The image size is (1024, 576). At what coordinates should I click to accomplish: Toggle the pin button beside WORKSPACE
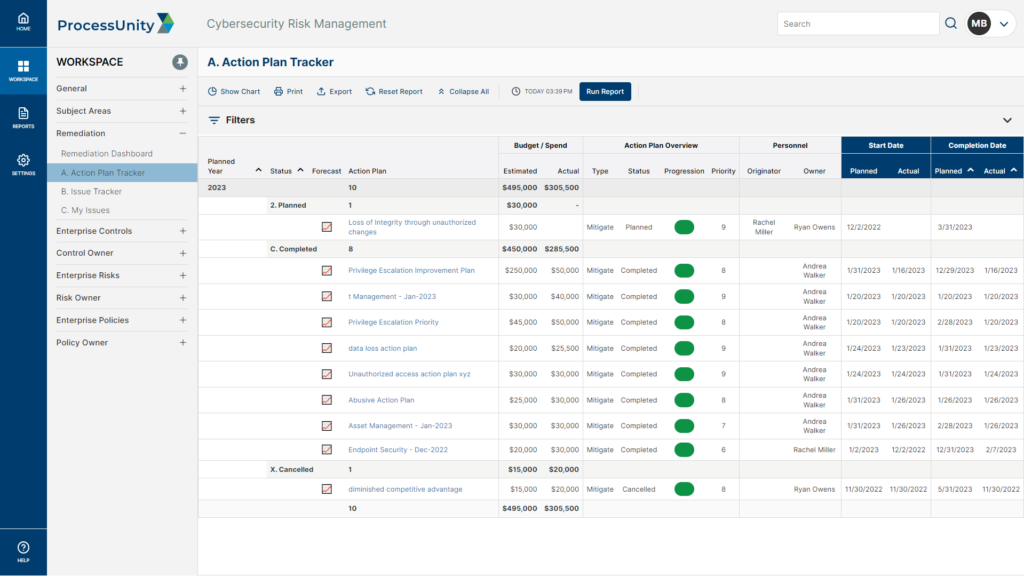180,62
